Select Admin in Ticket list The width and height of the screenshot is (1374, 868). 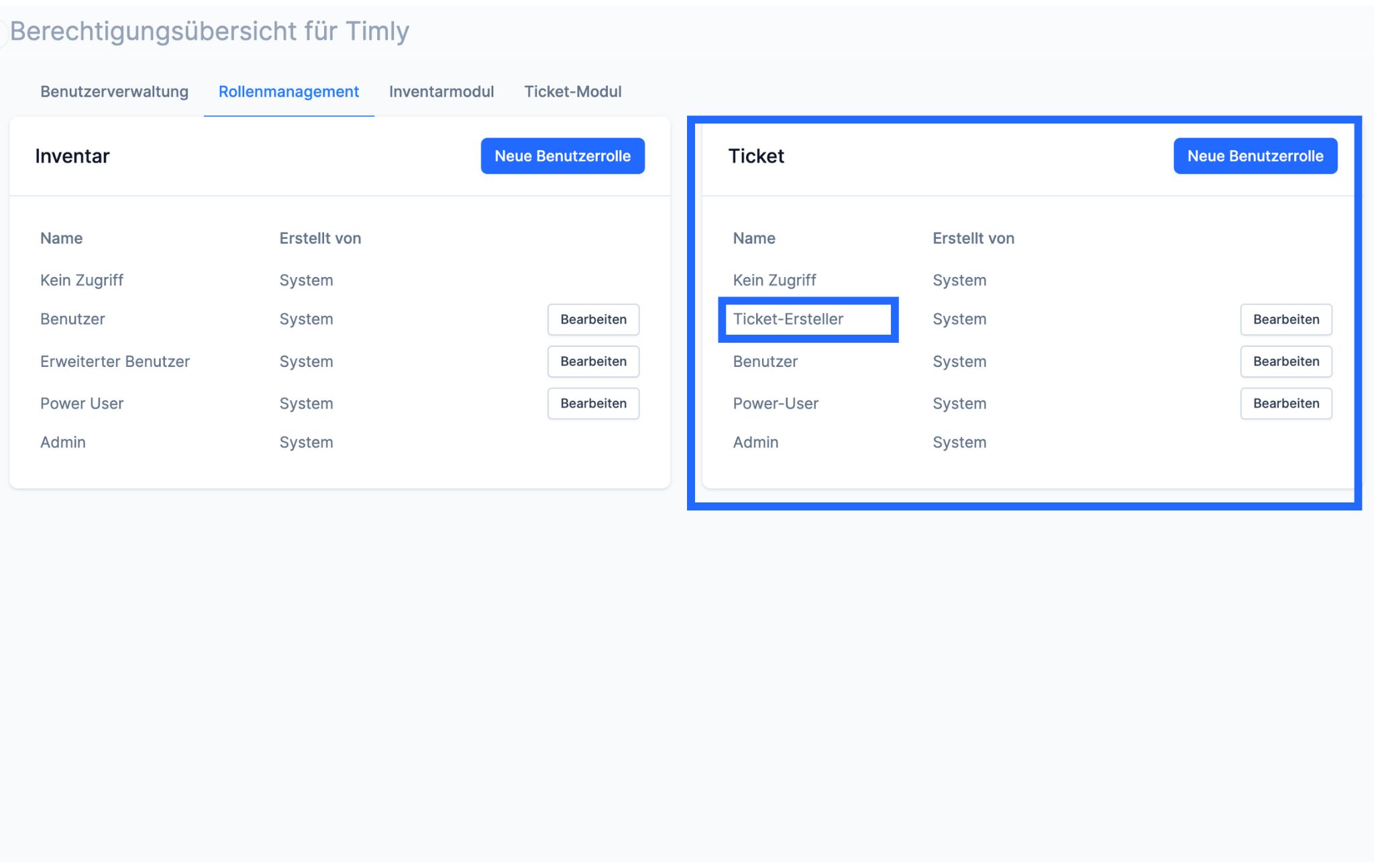(755, 442)
